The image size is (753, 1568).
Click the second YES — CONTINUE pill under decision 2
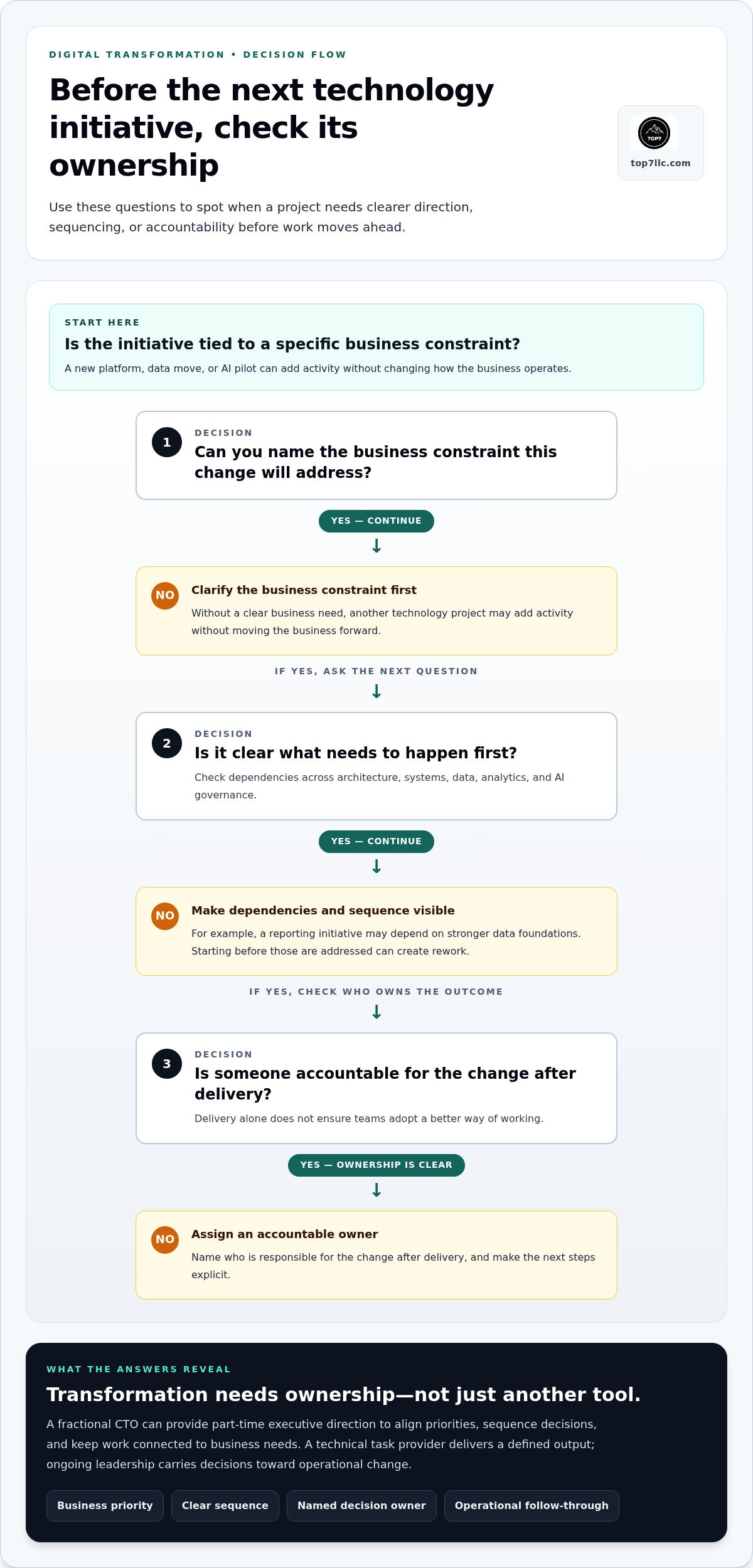pyautogui.click(x=376, y=842)
